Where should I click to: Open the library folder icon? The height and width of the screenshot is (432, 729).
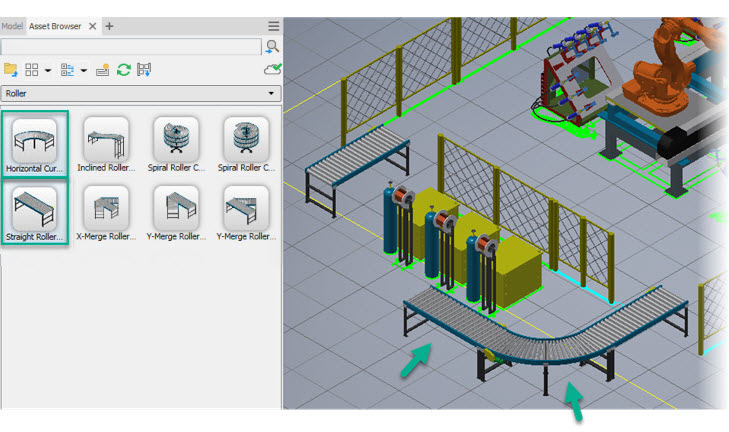tap(10, 70)
